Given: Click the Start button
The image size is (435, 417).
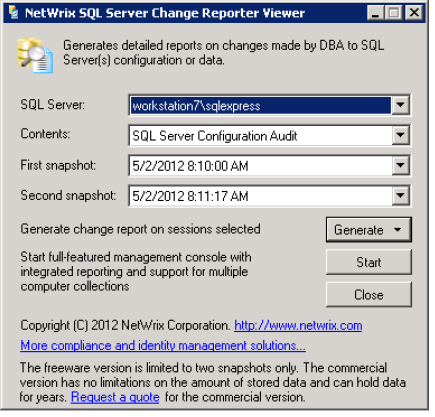Looking at the screenshot, I should pos(369,262).
